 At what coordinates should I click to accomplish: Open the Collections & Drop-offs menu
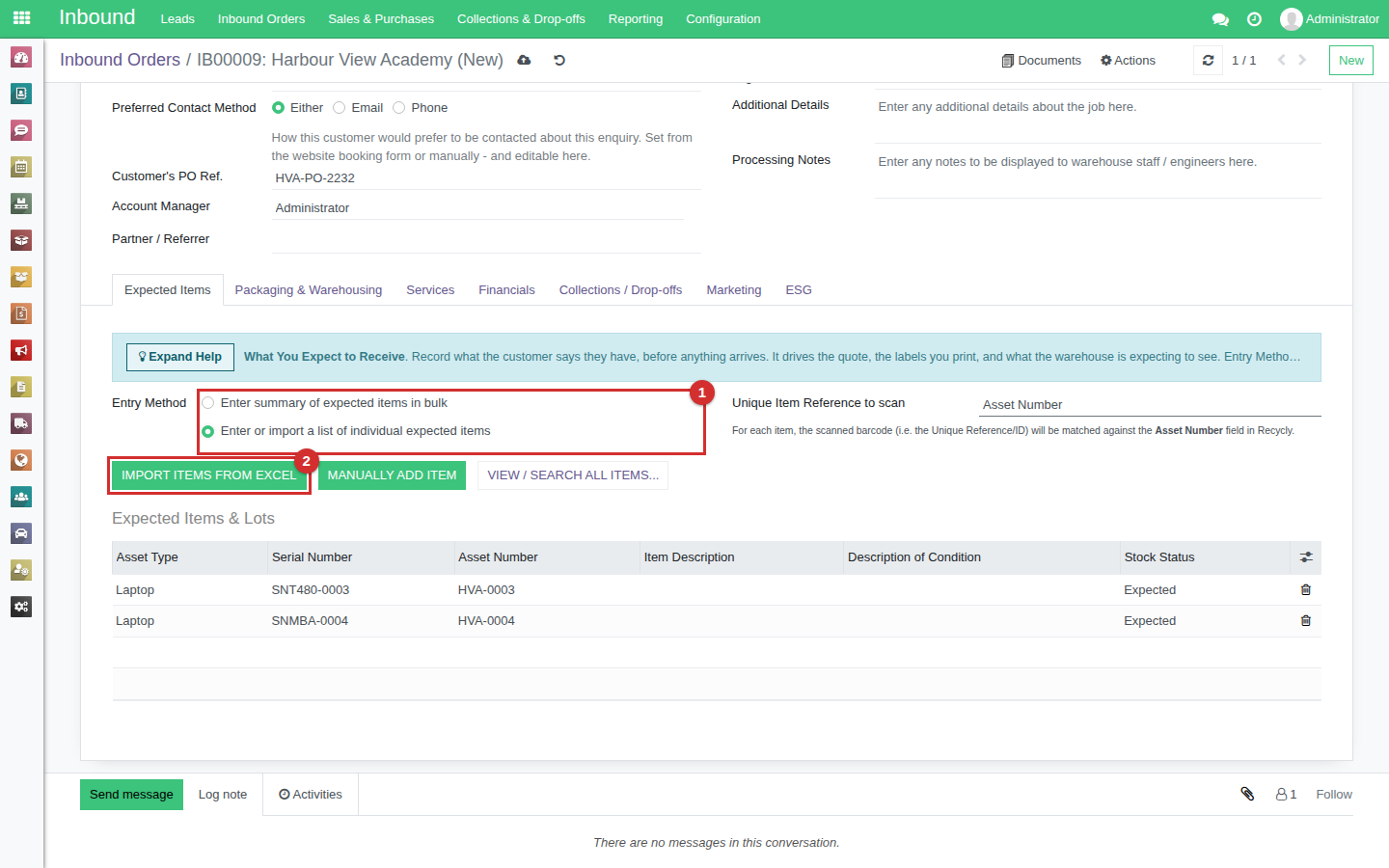coord(521,19)
